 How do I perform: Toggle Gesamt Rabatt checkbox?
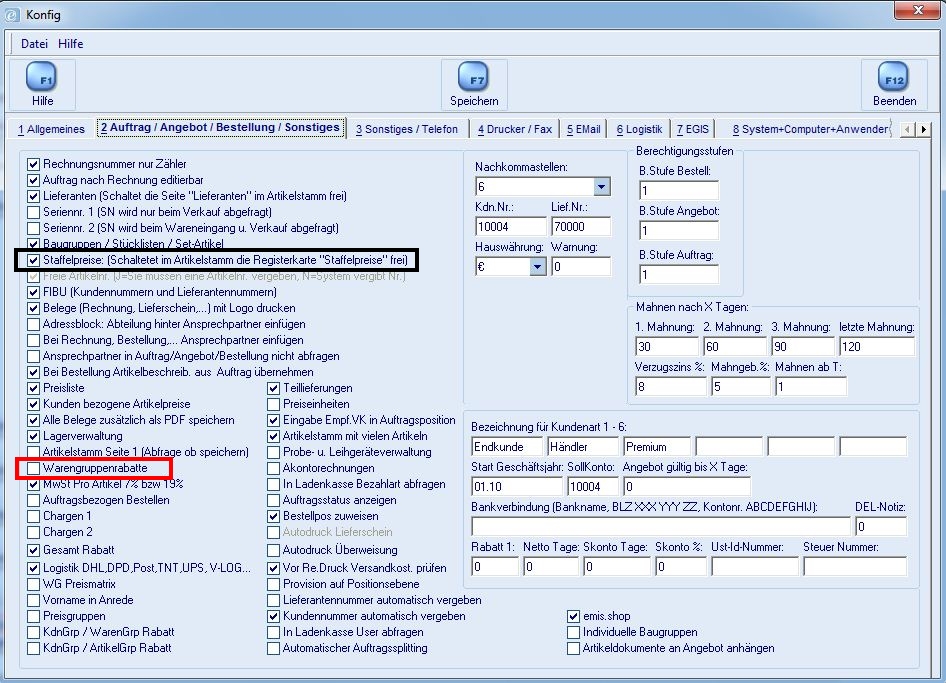pos(33,550)
